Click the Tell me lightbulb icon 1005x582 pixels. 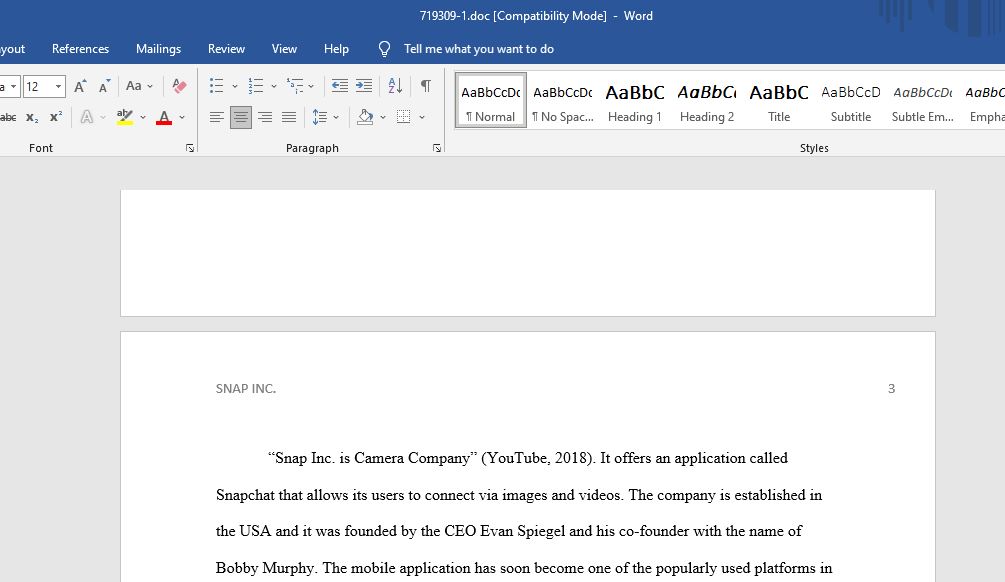[x=384, y=49]
